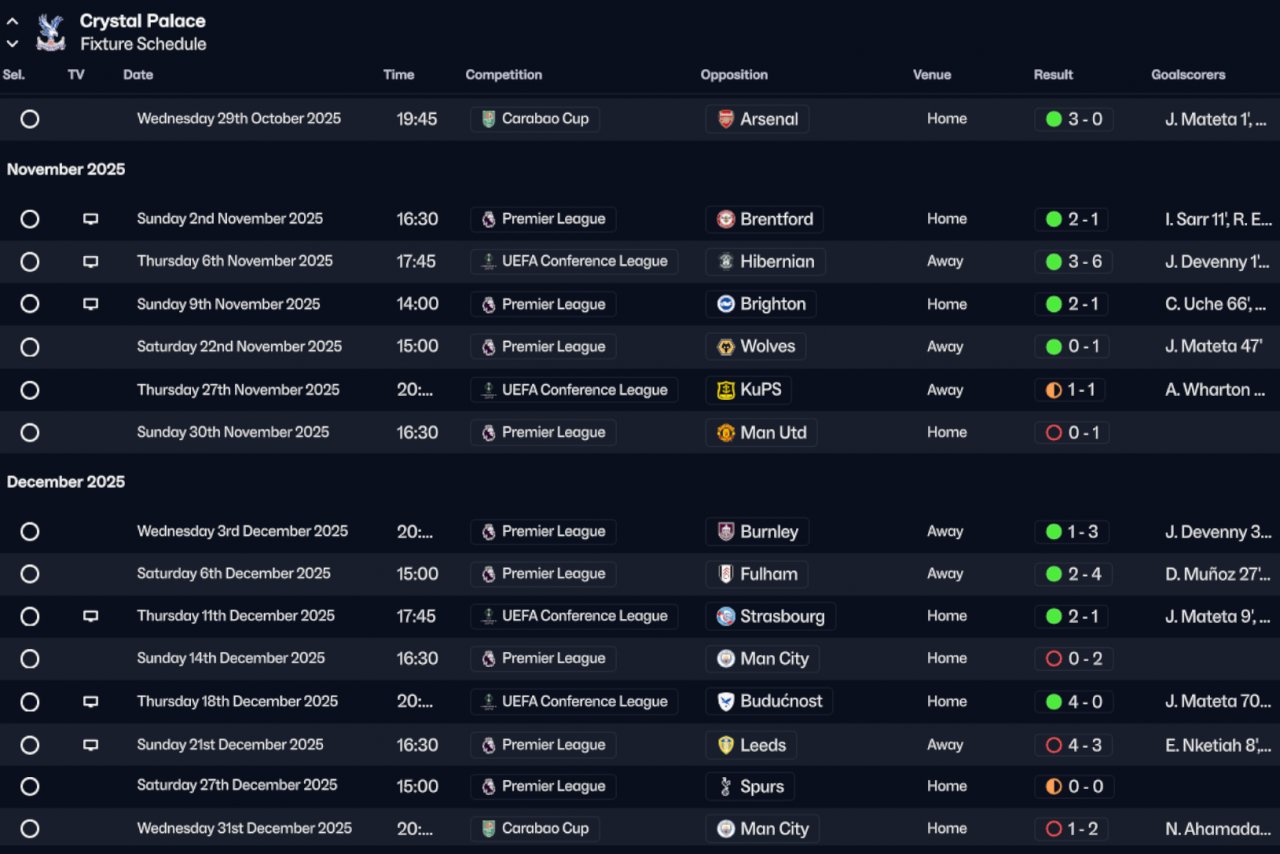Screen dimensions: 1280x854
Task: Open the 0 - 0 result against Spurs
Action: click(1074, 786)
